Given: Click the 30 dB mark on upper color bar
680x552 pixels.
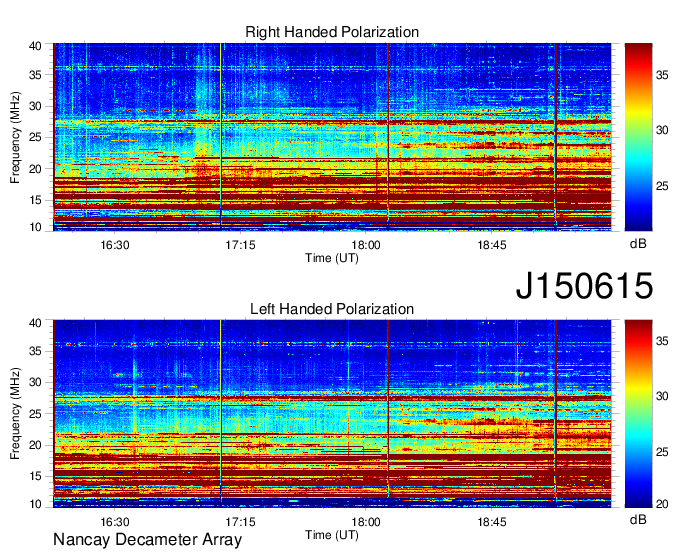Looking at the screenshot, I should point(662,130).
